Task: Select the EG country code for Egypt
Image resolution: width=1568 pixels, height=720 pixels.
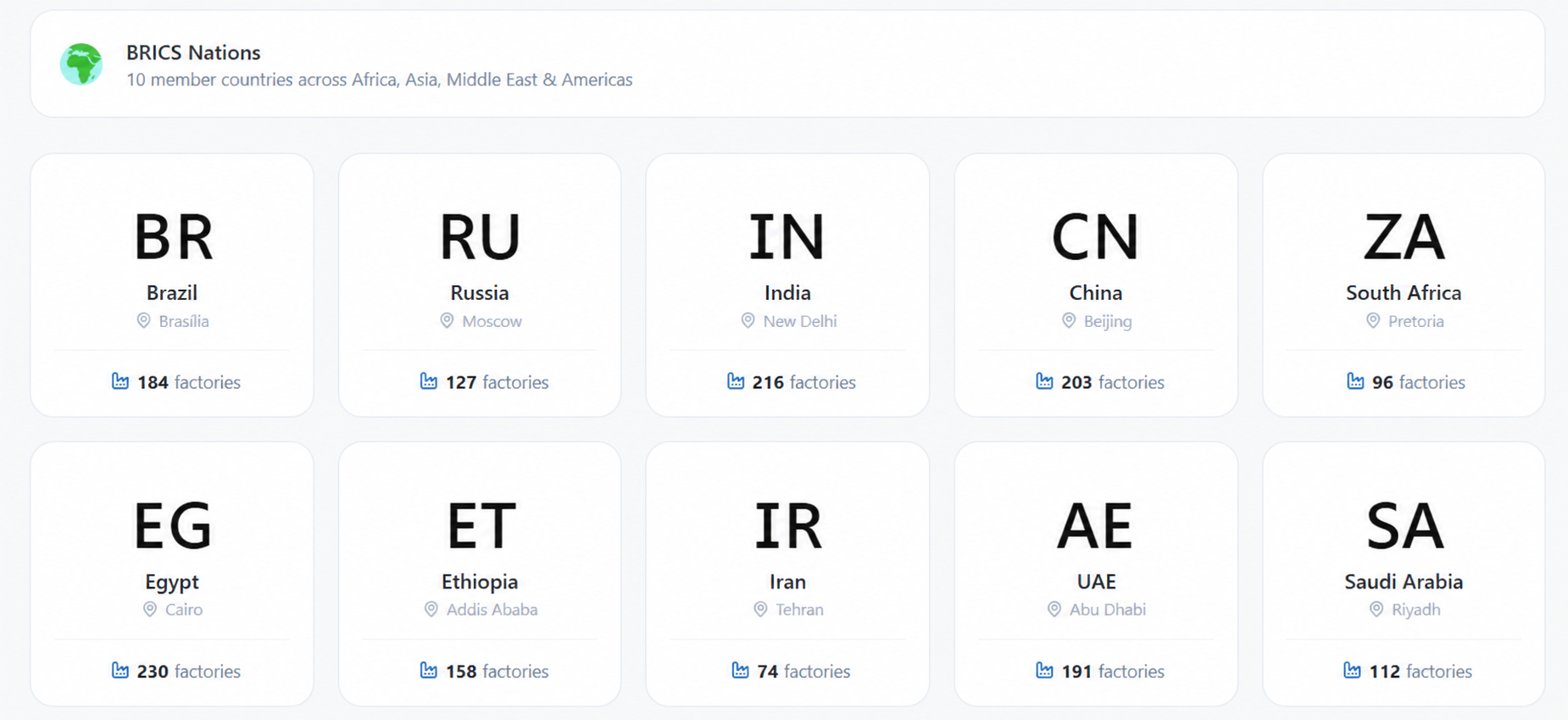Action: click(x=173, y=526)
